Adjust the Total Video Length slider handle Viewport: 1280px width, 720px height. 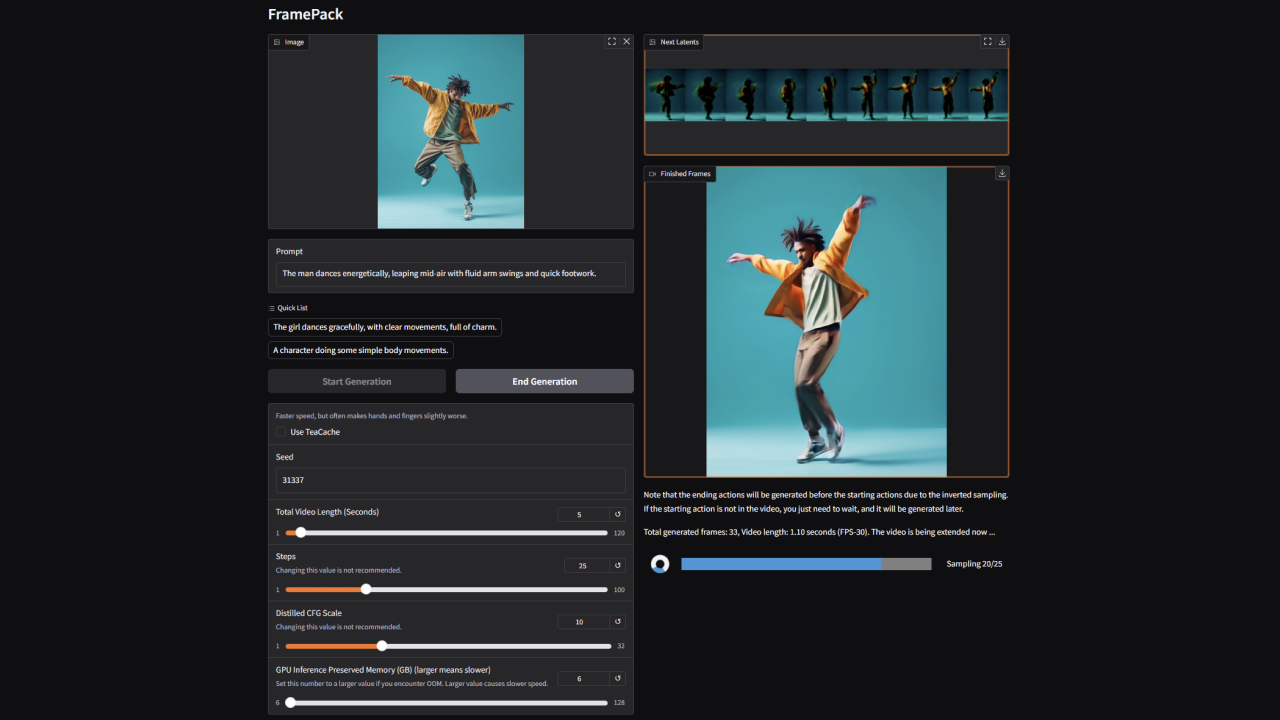point(301,533)
